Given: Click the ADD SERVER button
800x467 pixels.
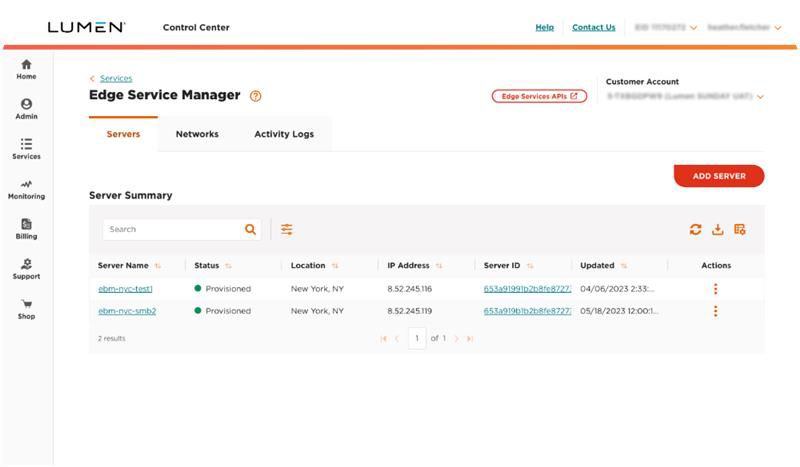Looking at the screenshot, I should [x=719, y=176].
